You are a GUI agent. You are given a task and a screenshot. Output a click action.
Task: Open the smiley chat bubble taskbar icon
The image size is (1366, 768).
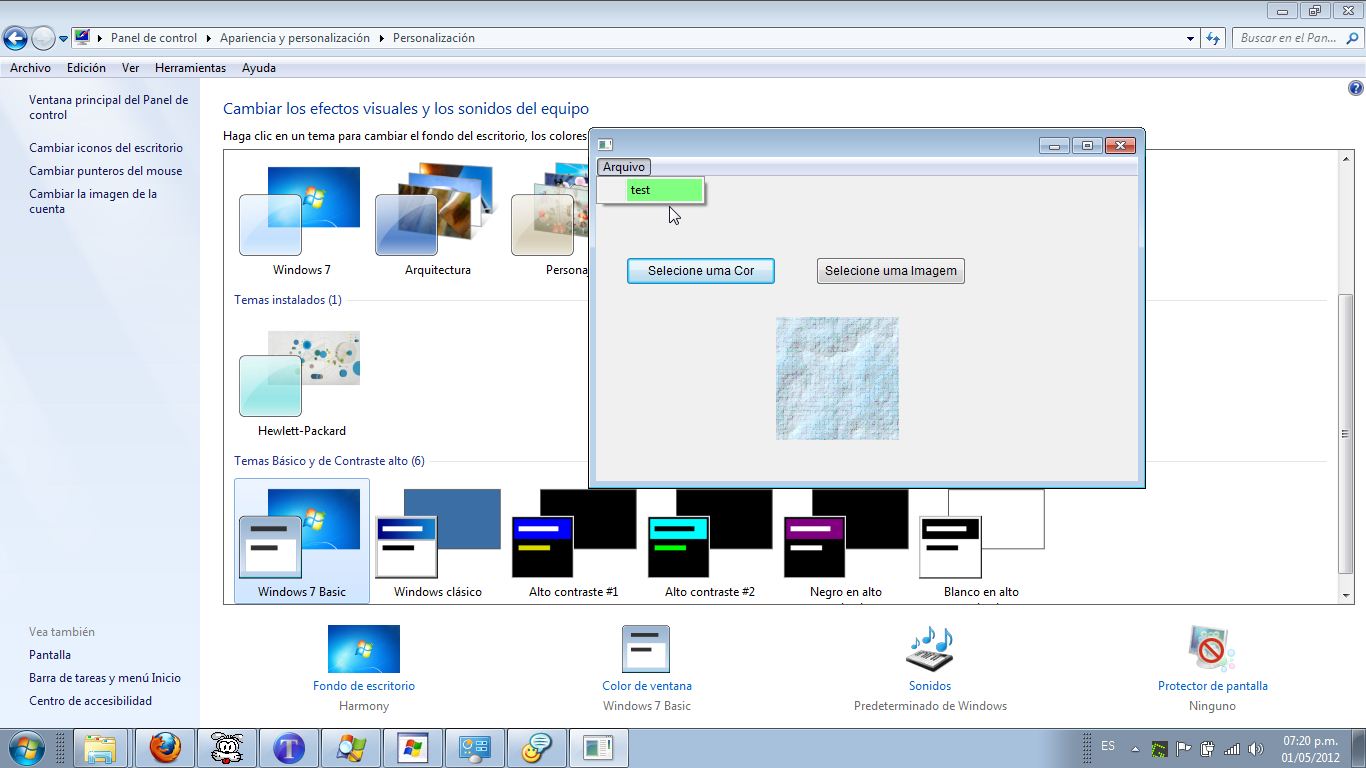click(537, 748)
